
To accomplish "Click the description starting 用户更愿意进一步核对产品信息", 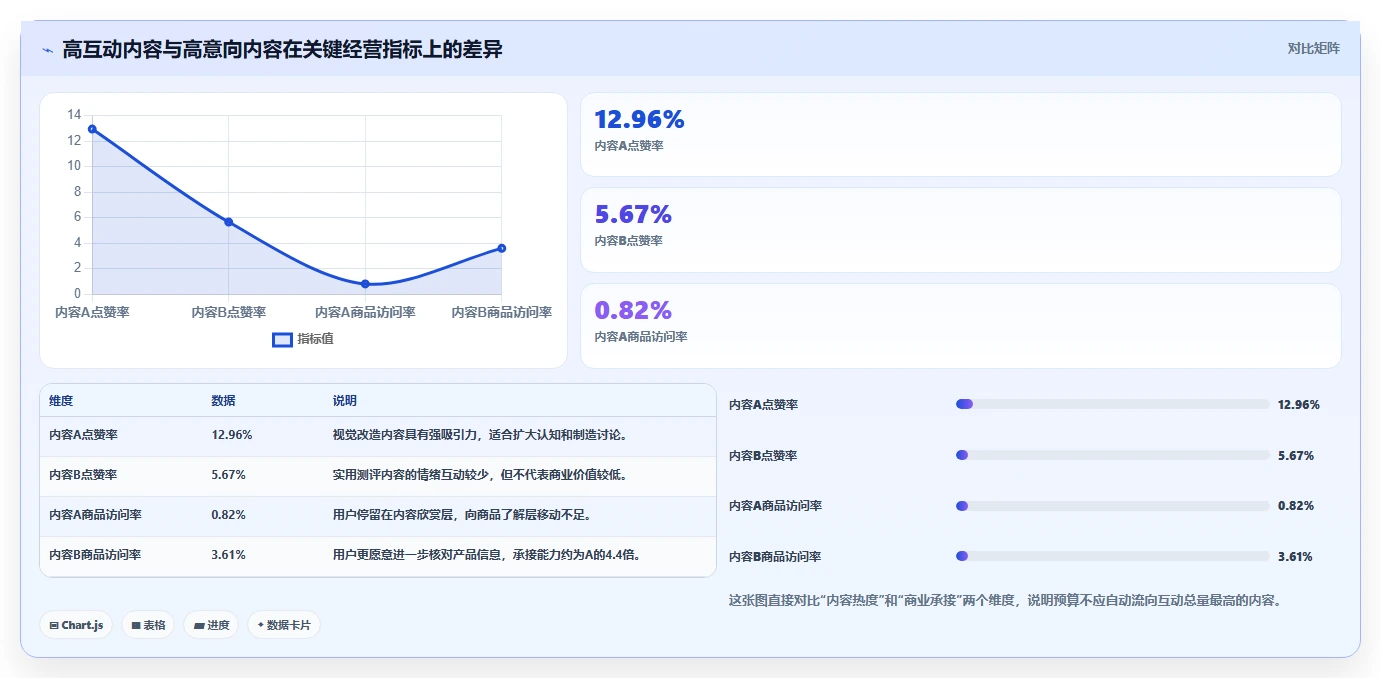I will 486,555.
